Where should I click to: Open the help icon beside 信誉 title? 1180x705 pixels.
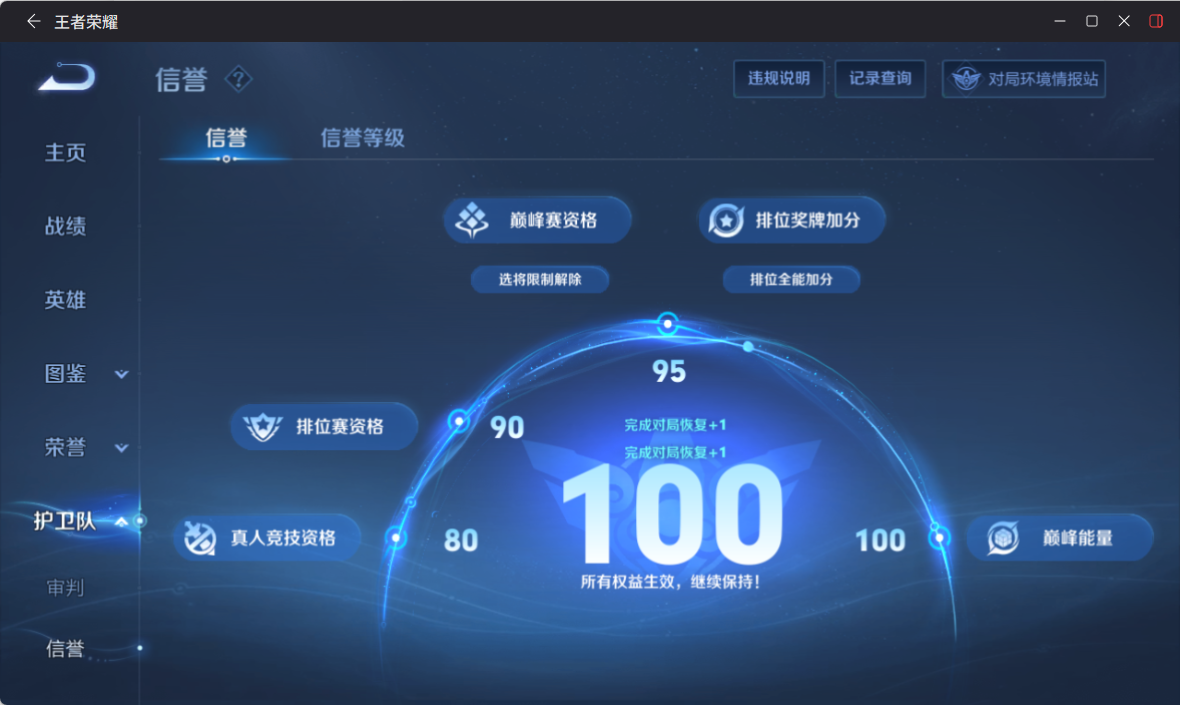238,79
